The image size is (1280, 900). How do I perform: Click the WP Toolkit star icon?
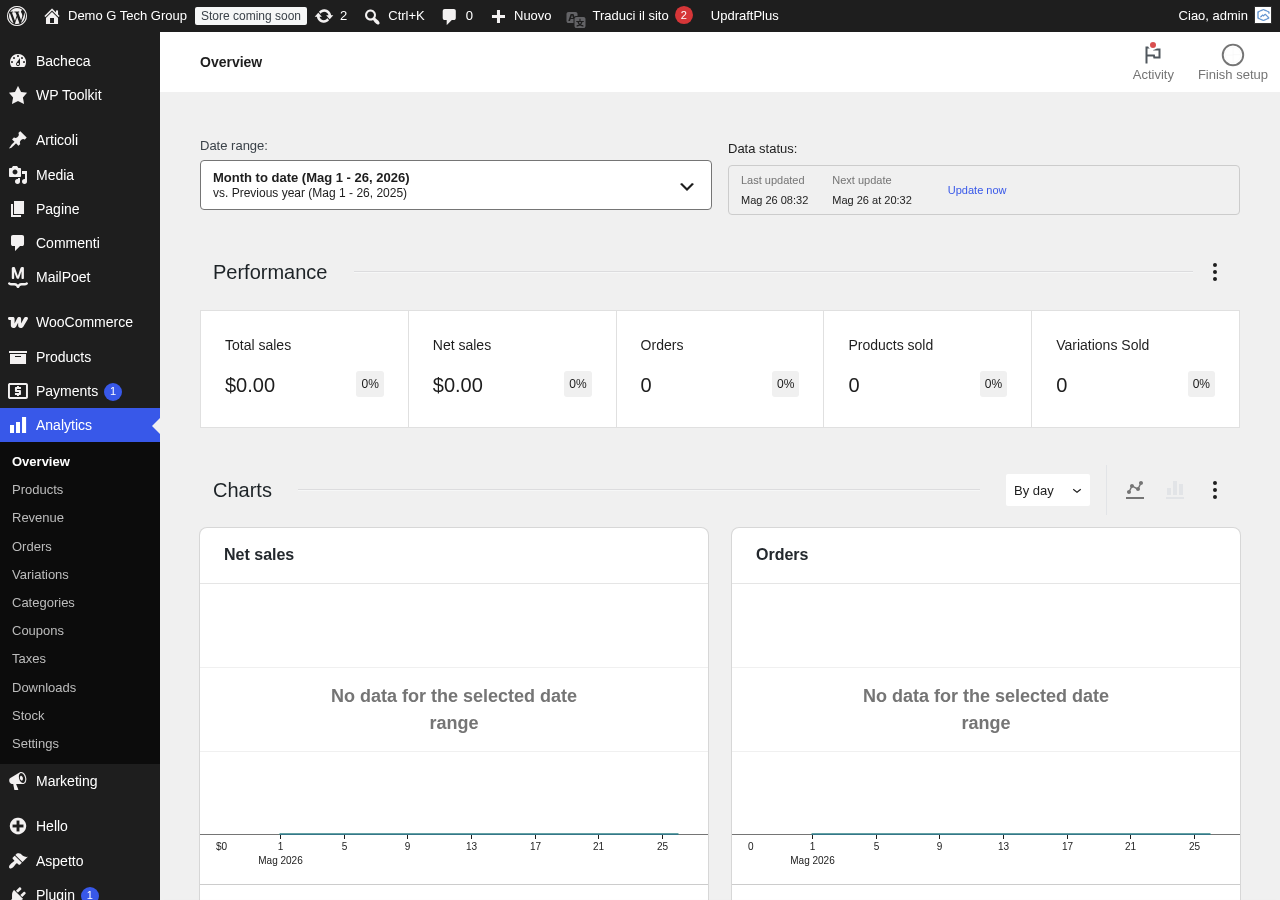pos(18,95)
